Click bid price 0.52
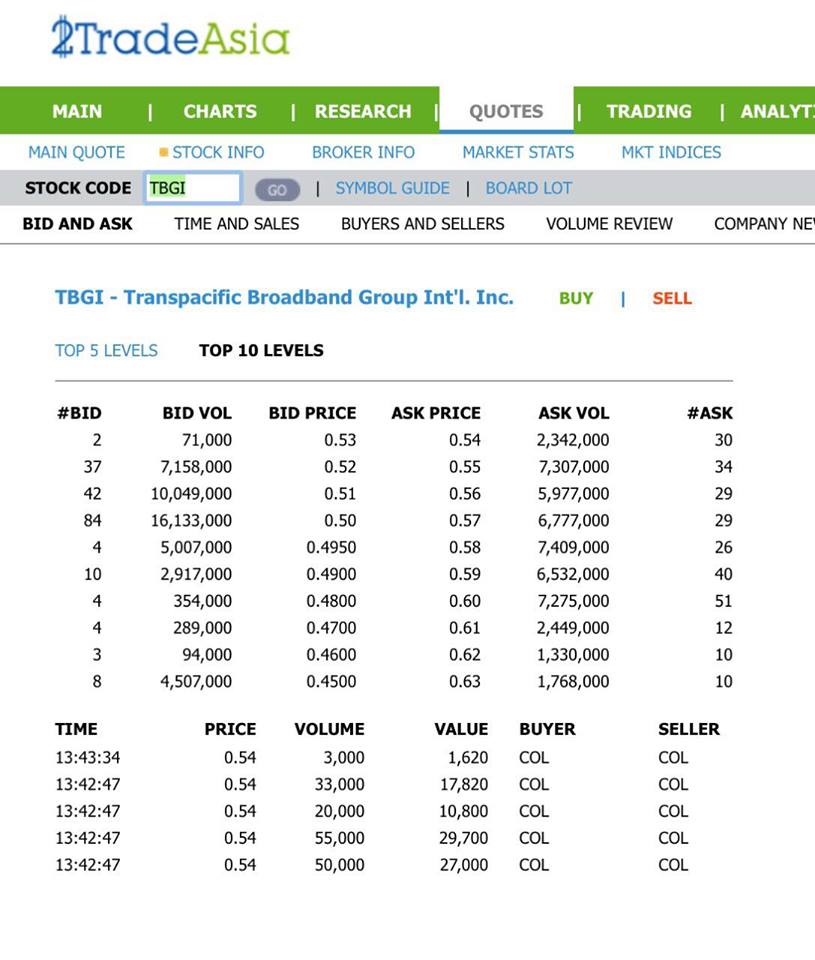Image resolution: width=815 pixels, height=960 pixels. (340, 467)
